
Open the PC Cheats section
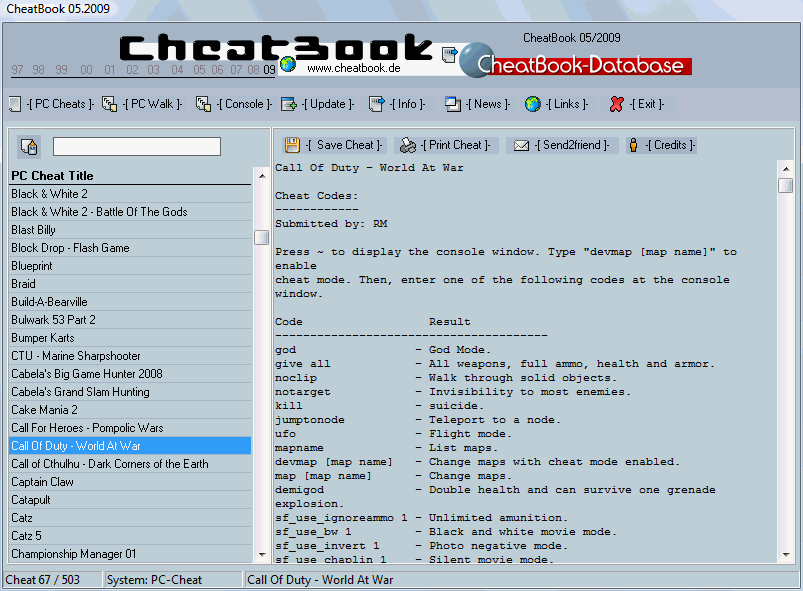tap(60, 104)
